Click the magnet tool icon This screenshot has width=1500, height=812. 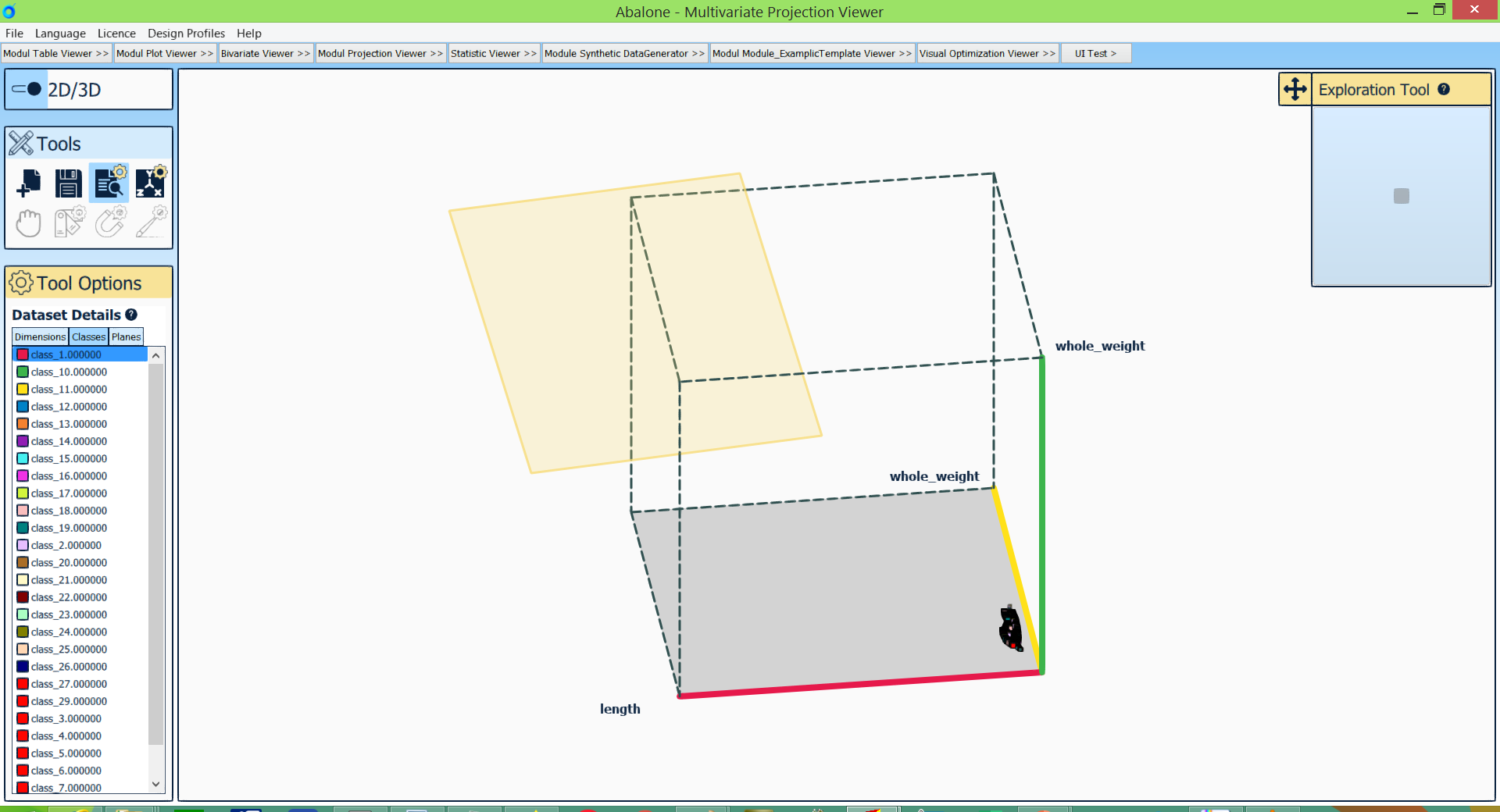[109, 223]
